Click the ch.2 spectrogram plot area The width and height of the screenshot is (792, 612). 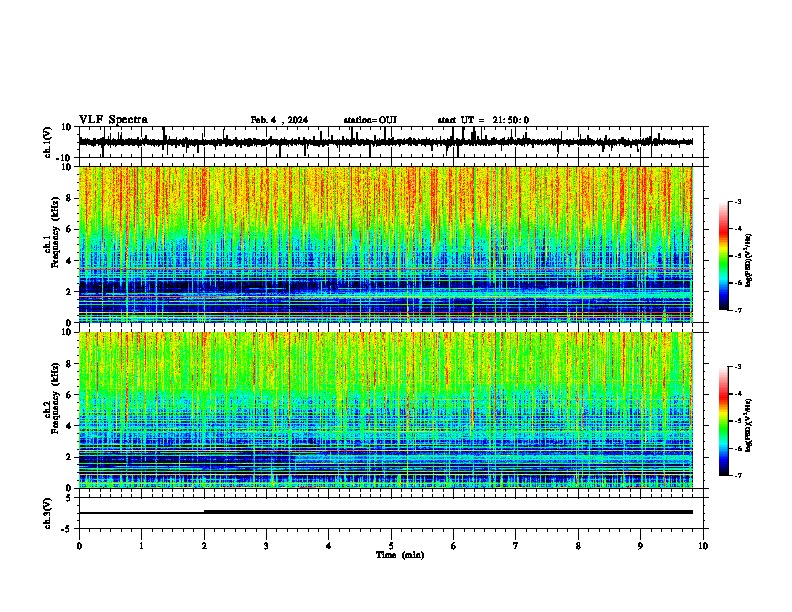click(x=386, y=410)
